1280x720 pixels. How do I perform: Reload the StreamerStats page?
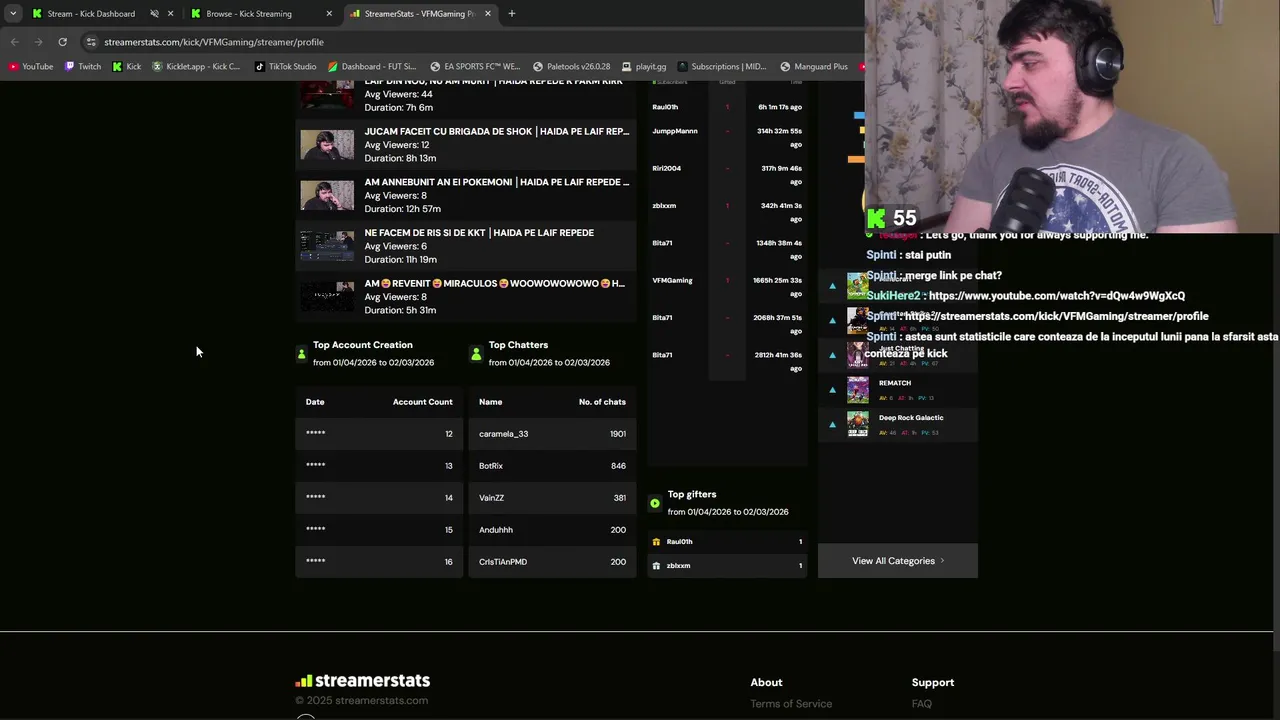(62, 42)
